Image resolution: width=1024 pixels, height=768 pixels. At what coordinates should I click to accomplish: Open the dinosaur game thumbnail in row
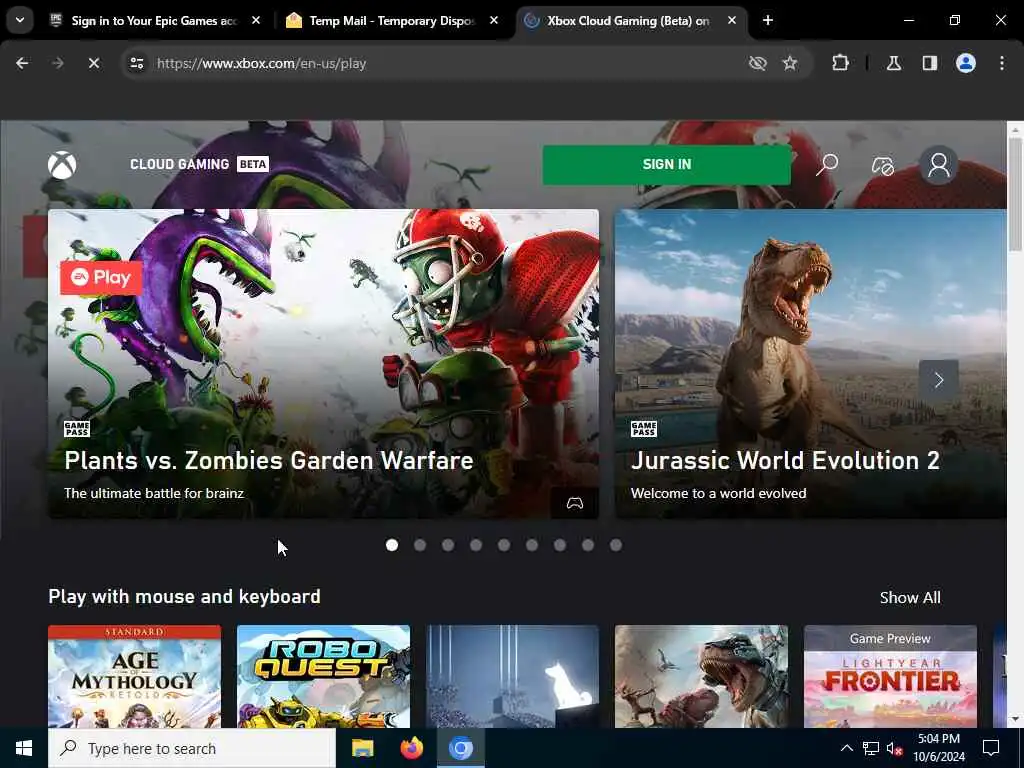click(701, 677)
